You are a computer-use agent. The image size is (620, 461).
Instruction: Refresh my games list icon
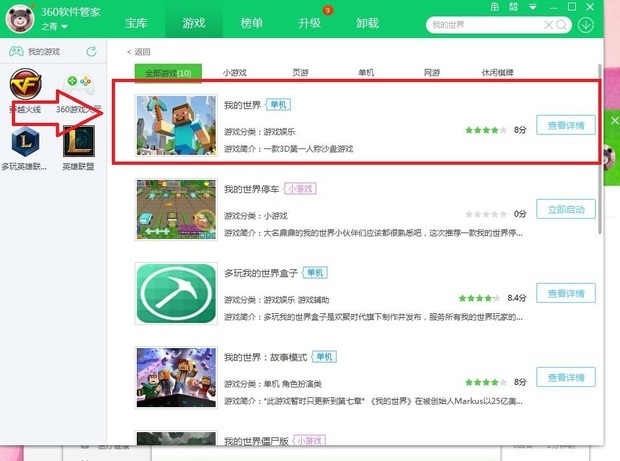pyautogui.click(x=91, y=51)
